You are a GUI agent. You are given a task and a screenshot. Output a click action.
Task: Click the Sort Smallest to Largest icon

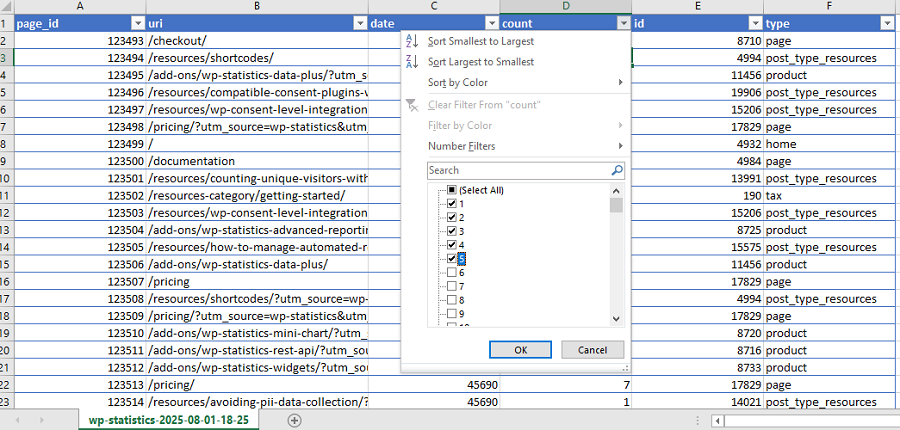tap(412, 41)
